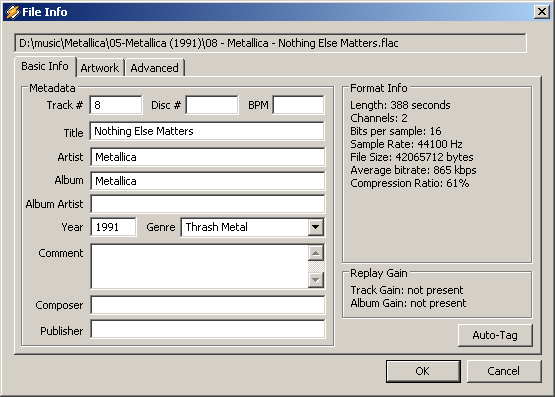Click the file path field at top

(x=270, y=43)
